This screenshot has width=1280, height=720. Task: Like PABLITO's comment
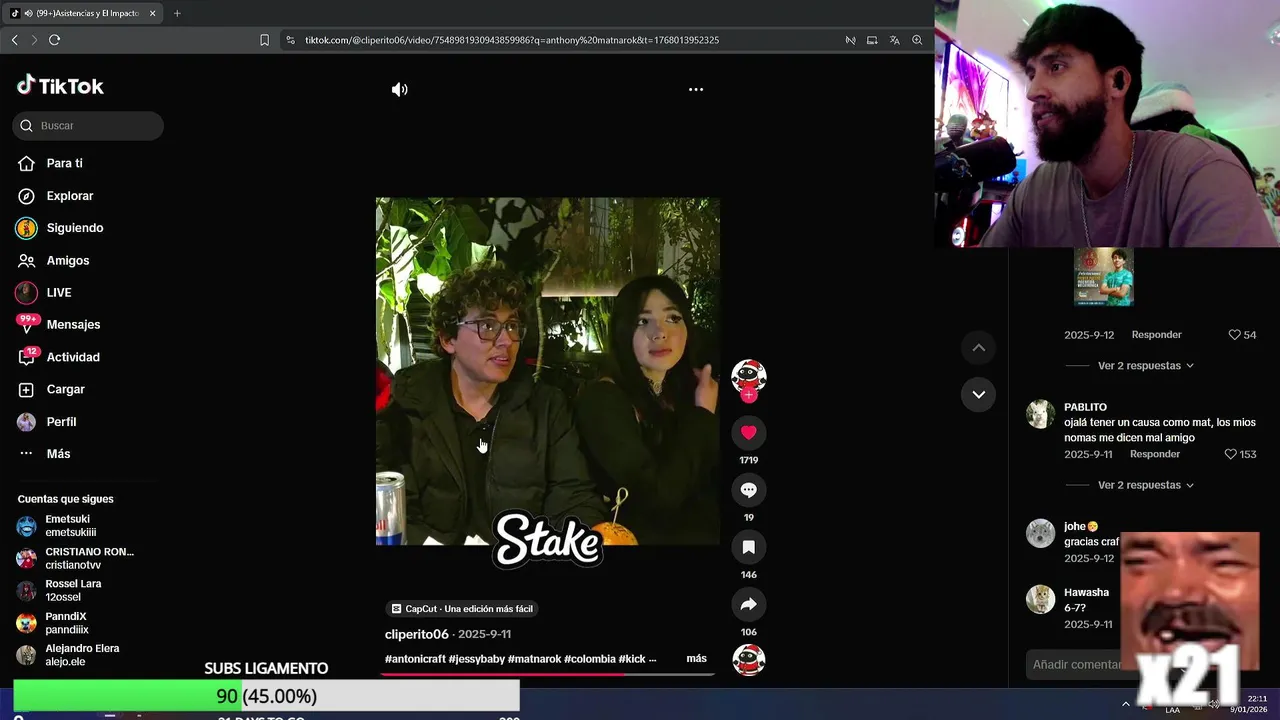point(1232,454)
